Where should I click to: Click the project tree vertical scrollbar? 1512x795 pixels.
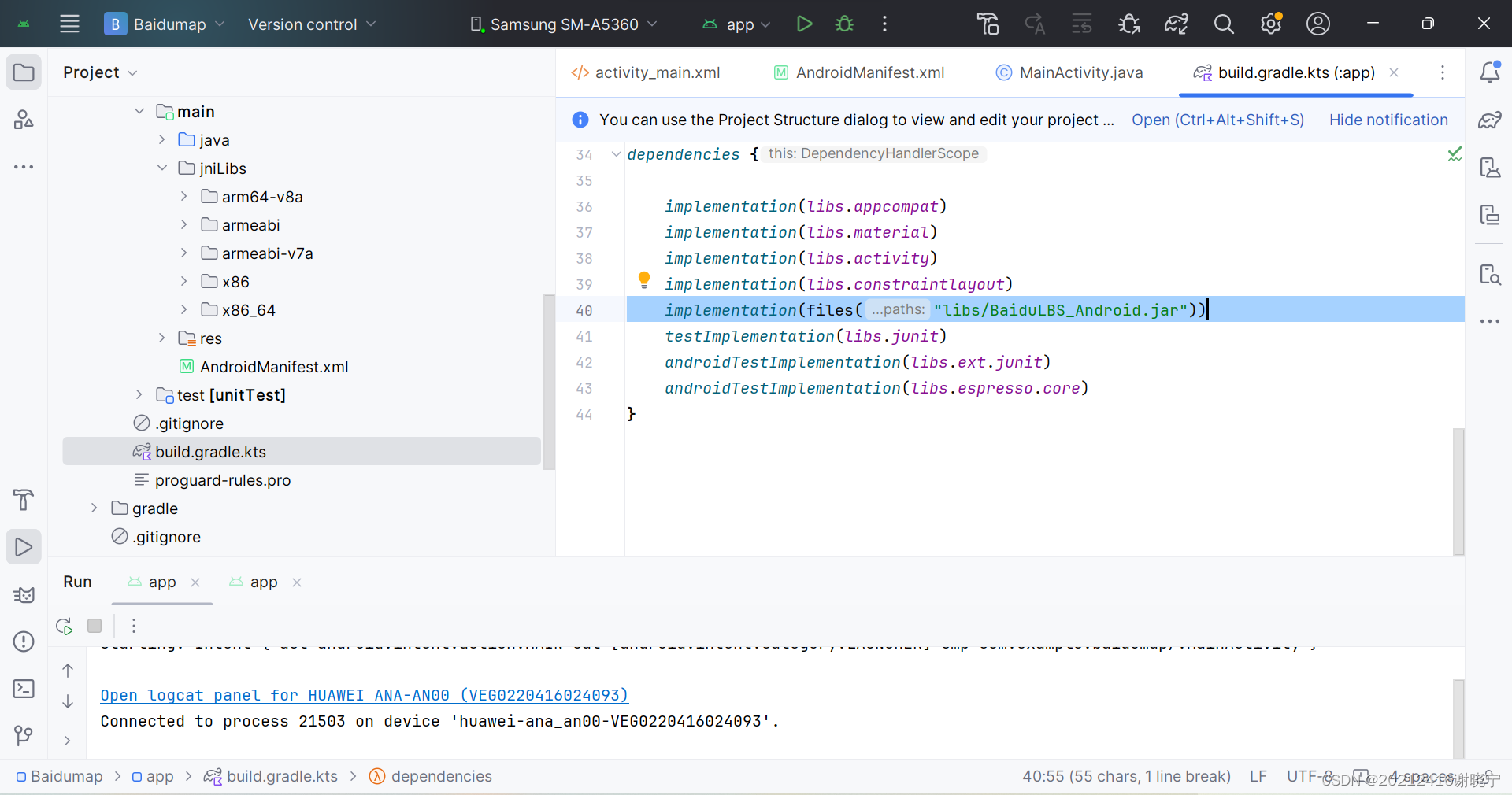click(549, 382)
